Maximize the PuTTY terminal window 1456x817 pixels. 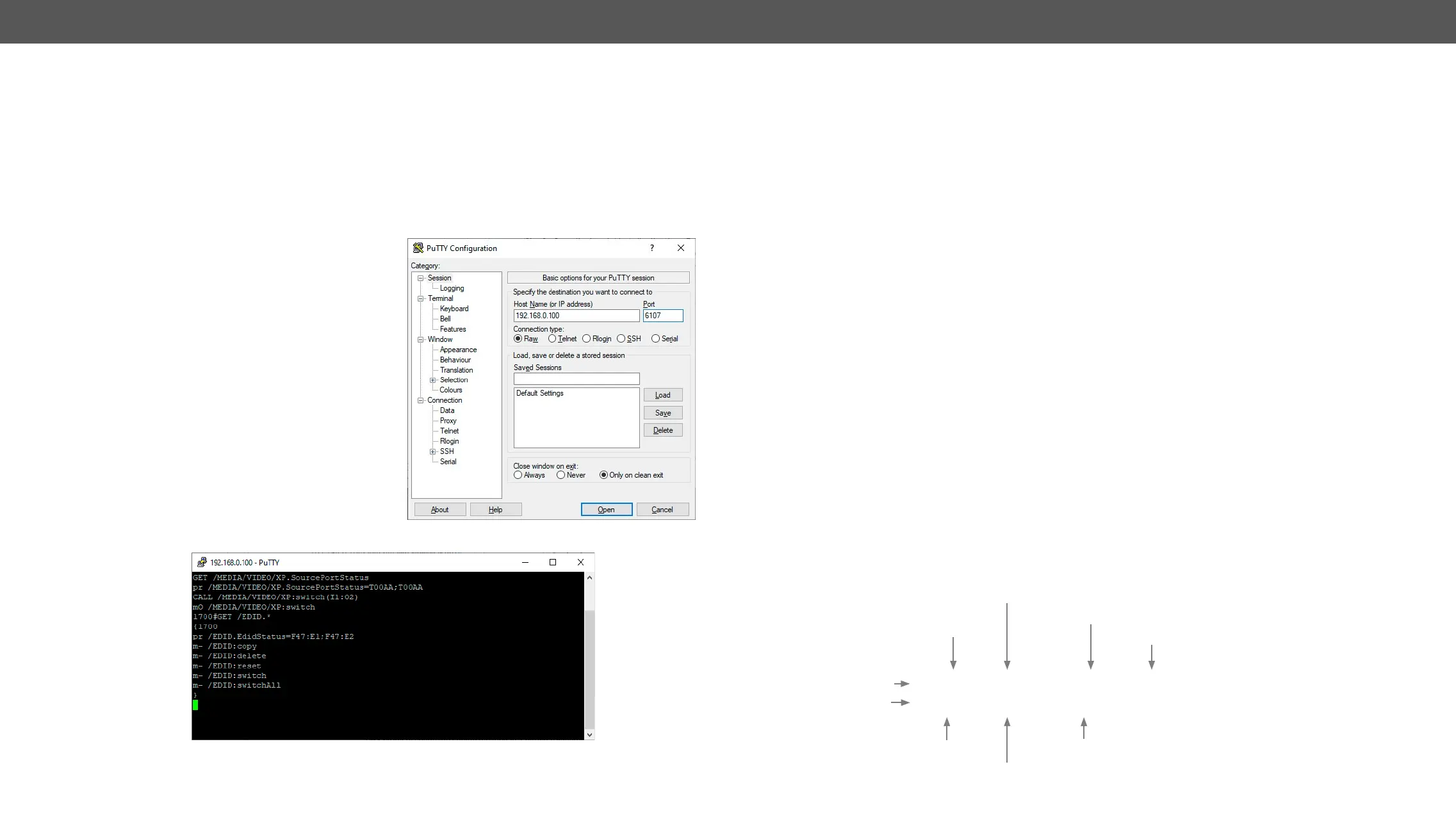(x=553, y=562)
